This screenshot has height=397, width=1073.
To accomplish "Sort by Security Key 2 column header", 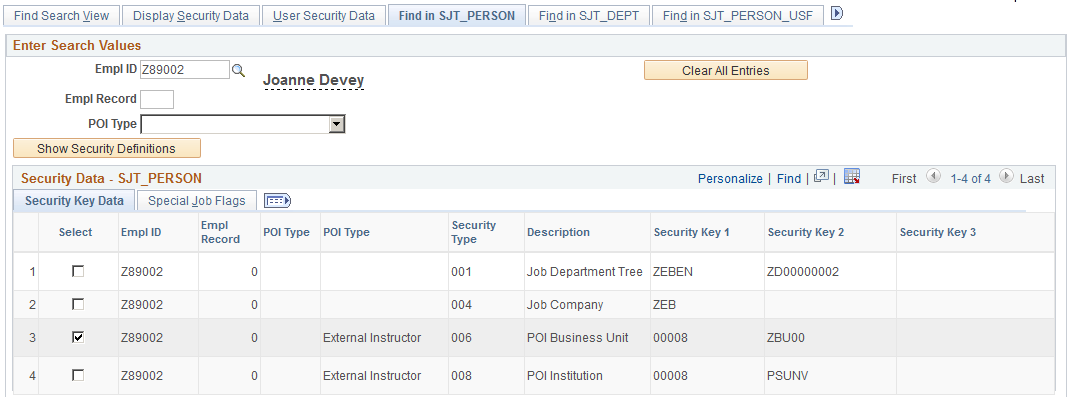I will (x=805, y=232).
